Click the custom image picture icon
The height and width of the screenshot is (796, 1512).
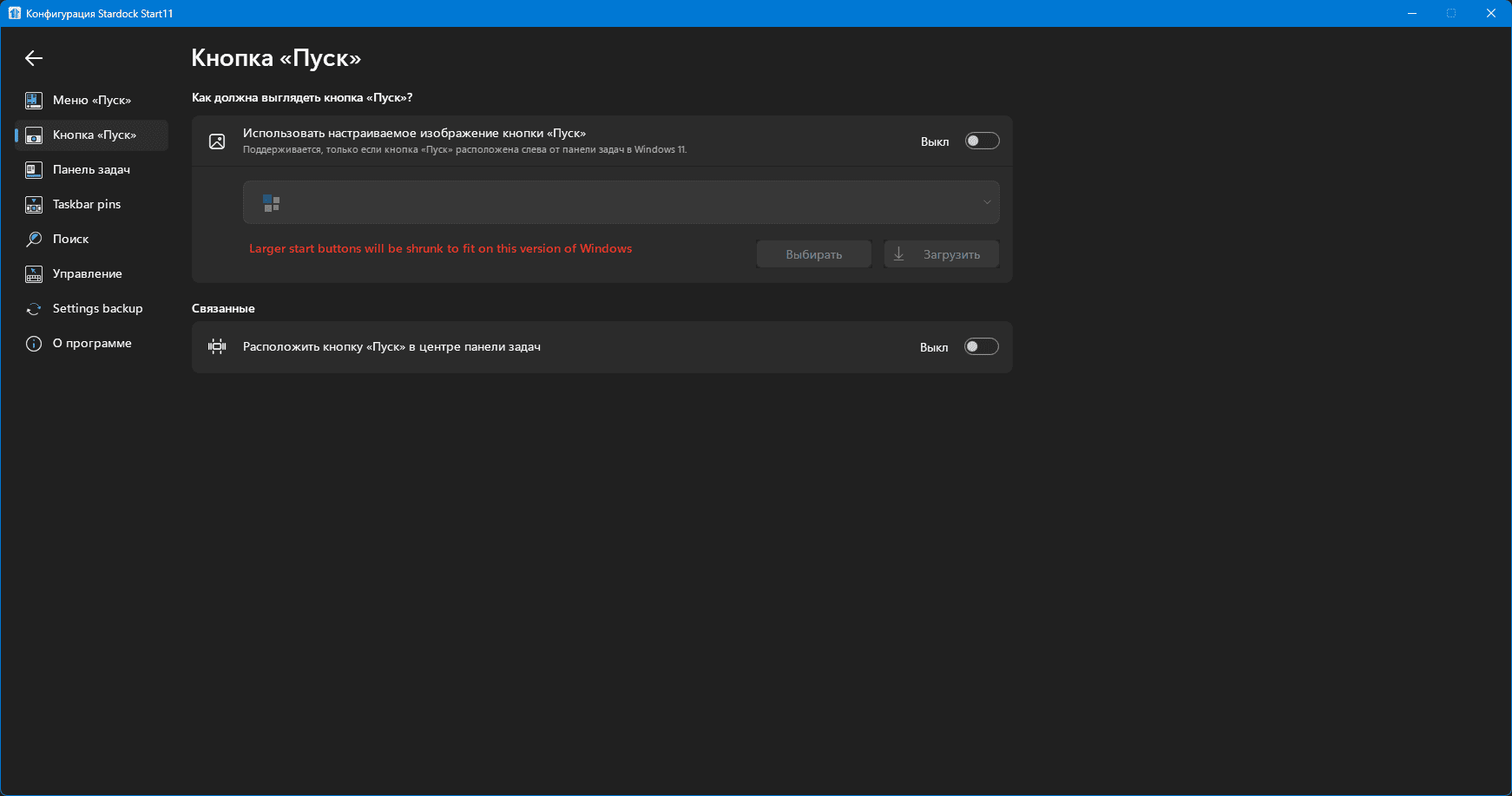click(x=217, y=141)
